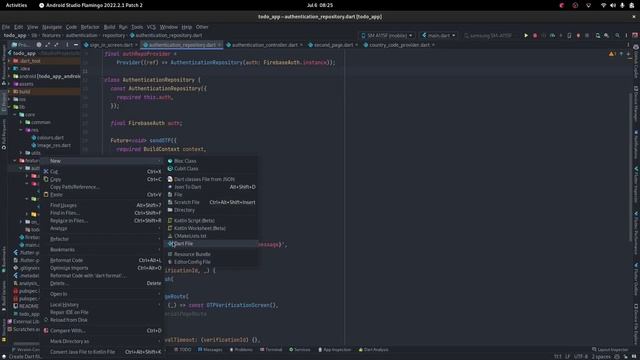Image resolution: width=640 pixels, height=360 pixels.
Task: Switch to sign_in_screen.dart tab
Action: pyautogui.click(x=111, y=45)
